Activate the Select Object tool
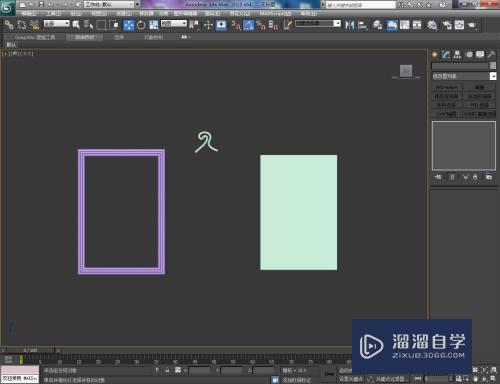 [x=76, y=24]
